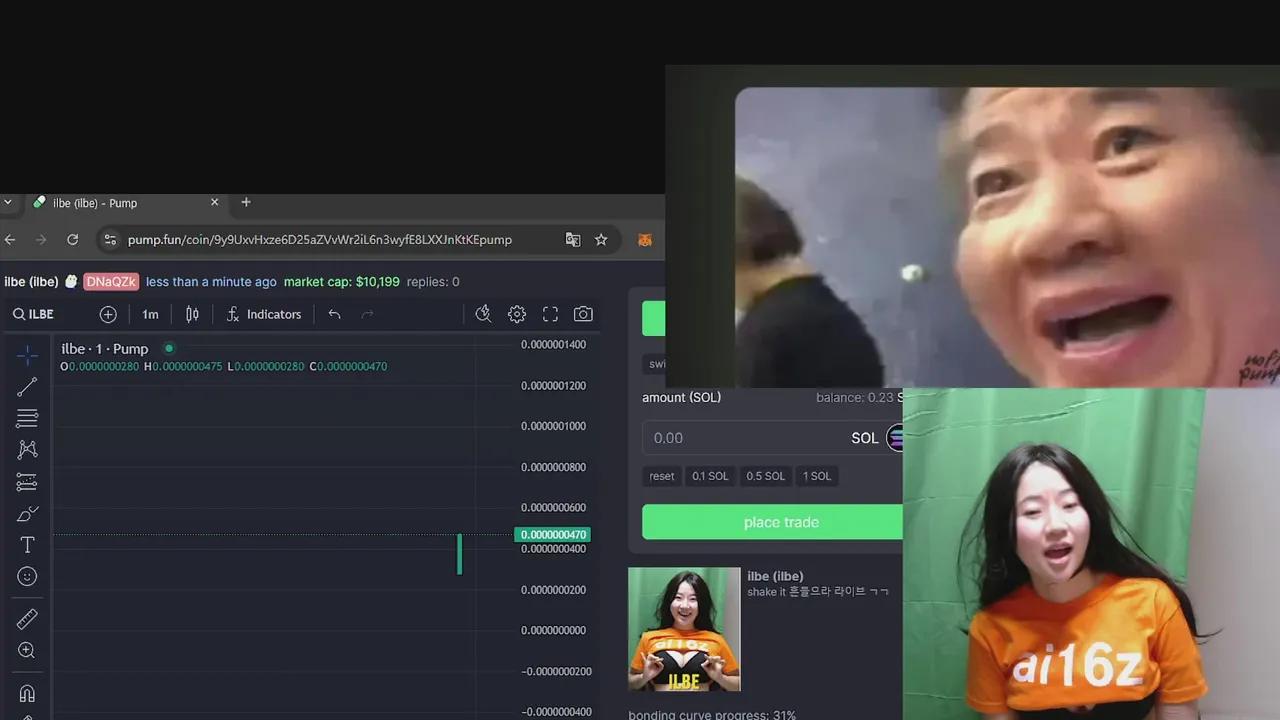Translate this page icon
Image resolution: width=1280 pixels, height=720 pixels.
click(x=573, y=240)
